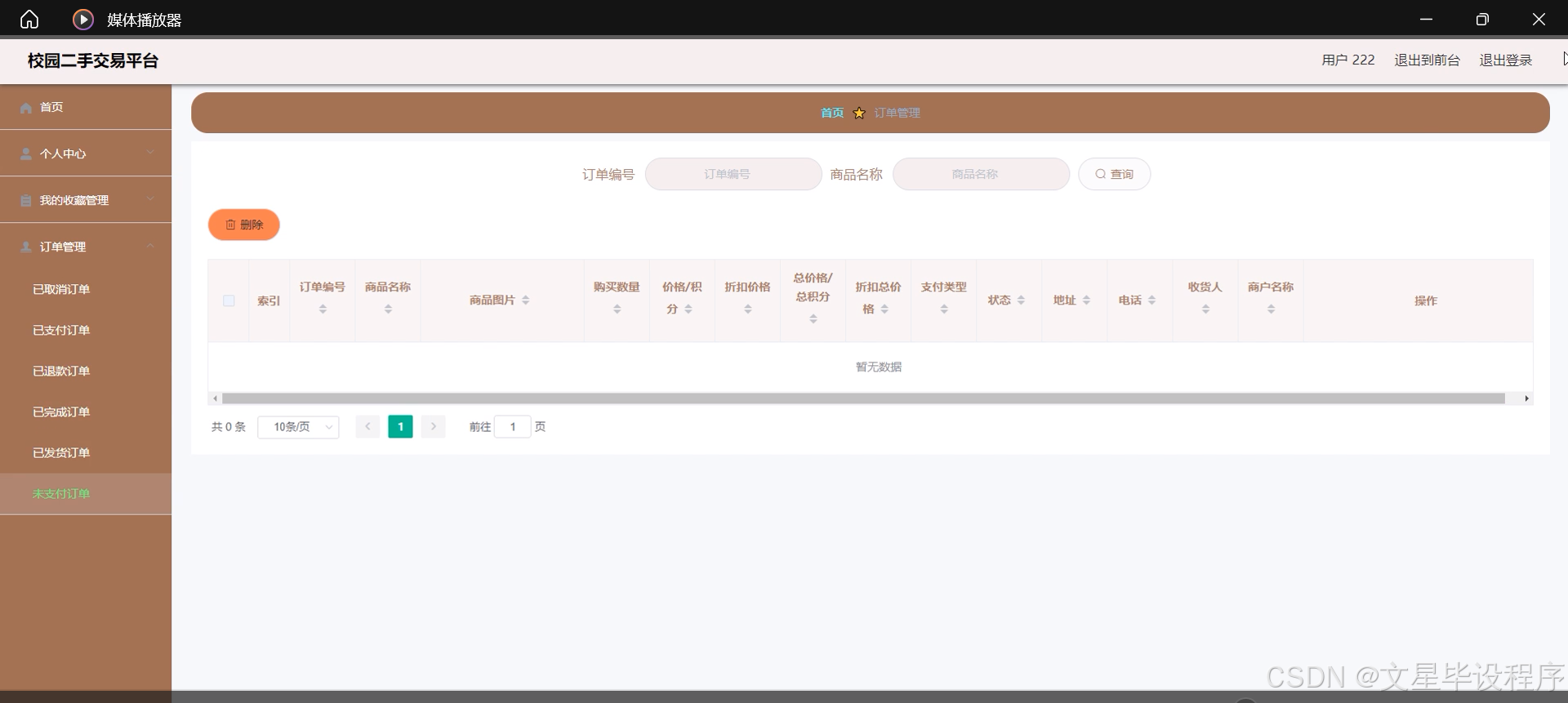
Task: Sort by 折扣总价格 column arrows
Action: 884,309
